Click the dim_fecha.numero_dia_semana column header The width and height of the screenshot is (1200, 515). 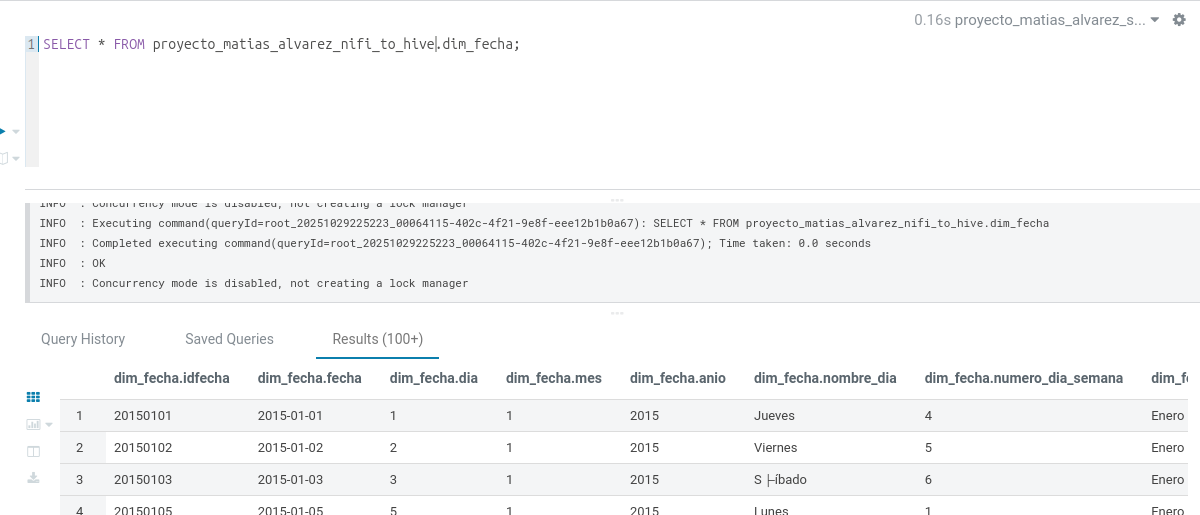[x=1023, y=378]
